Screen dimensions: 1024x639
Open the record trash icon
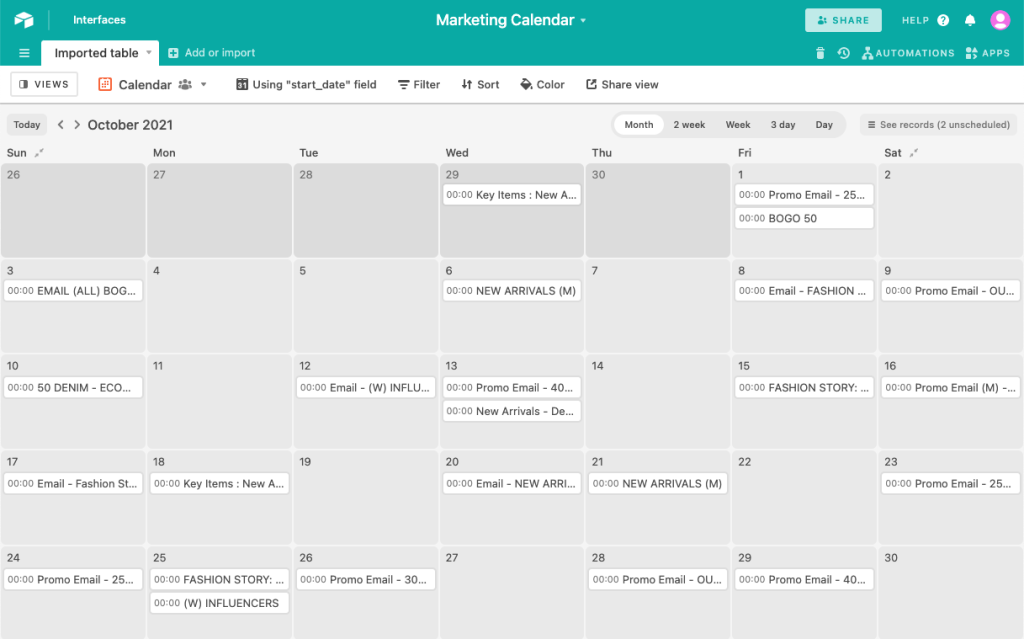pos(820,52)
